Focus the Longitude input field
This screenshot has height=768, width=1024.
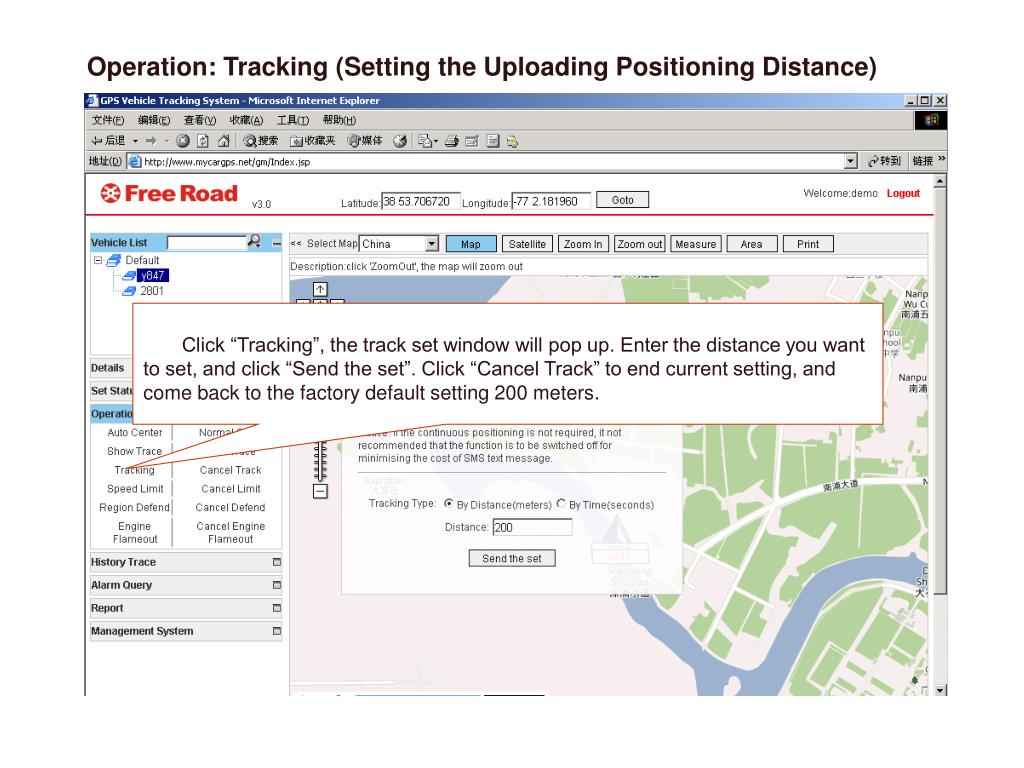tap(551, 201)
